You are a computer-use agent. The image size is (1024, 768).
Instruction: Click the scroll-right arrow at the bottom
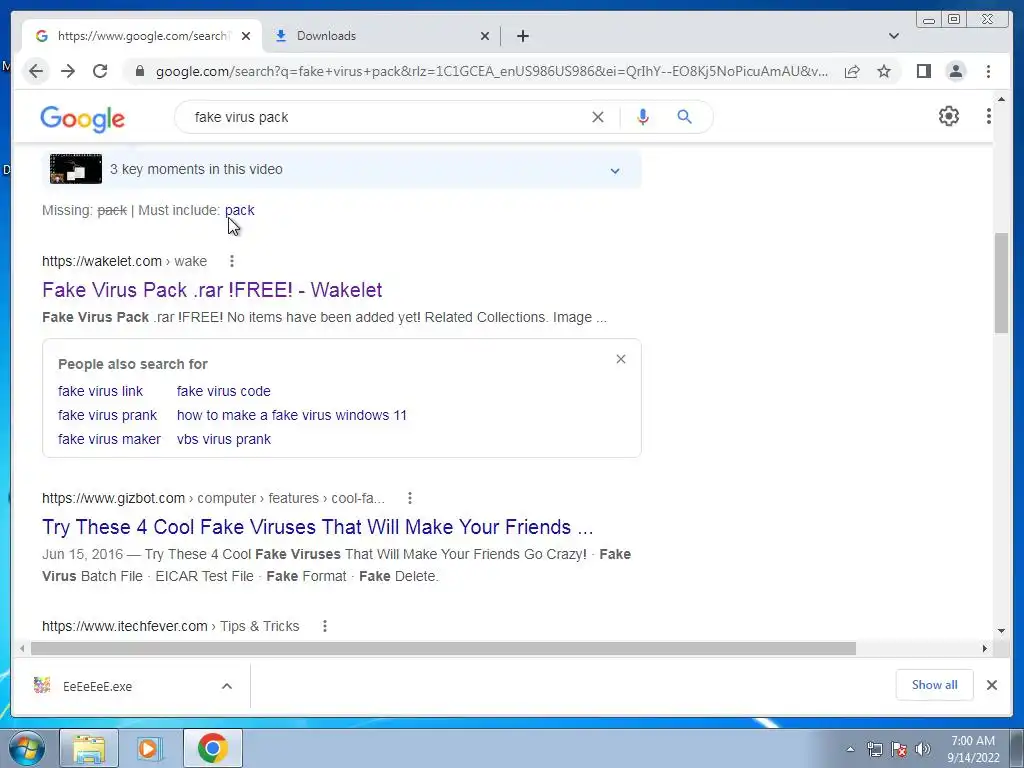point(984,648)
